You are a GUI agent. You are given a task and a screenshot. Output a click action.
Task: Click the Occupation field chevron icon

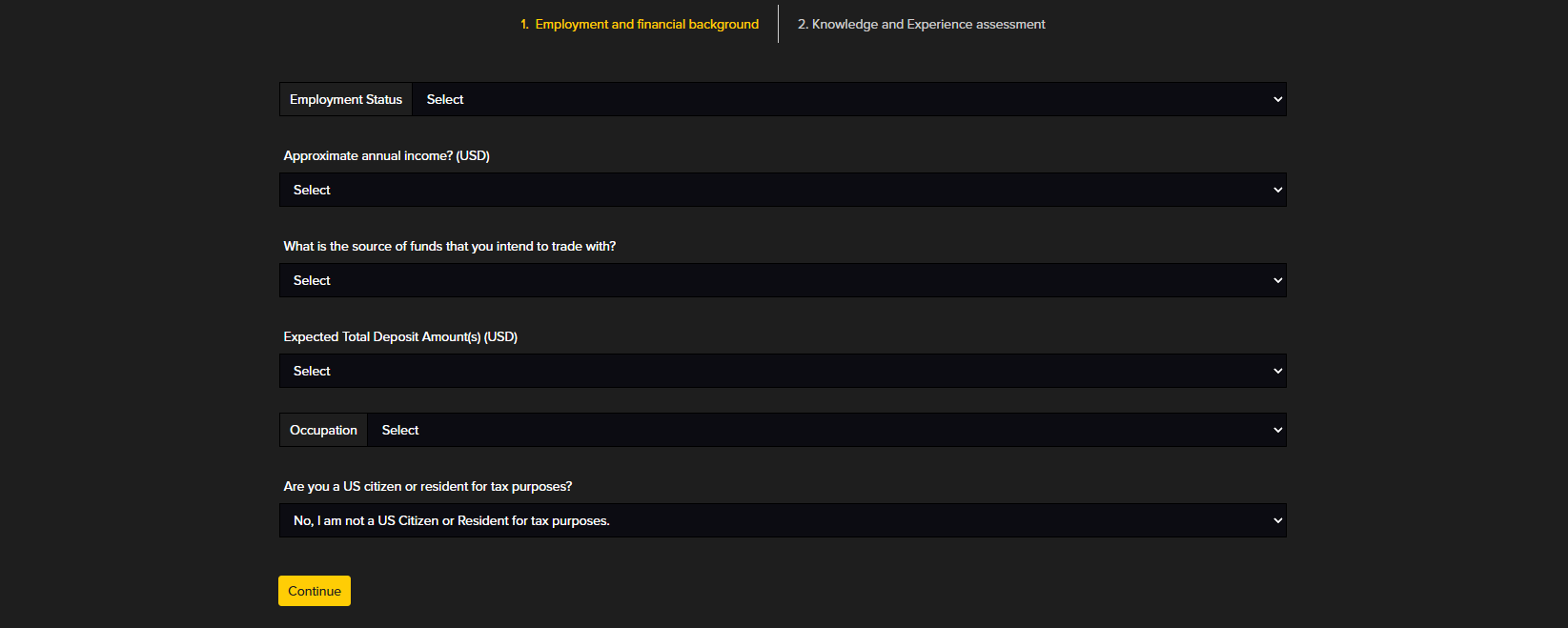coord(1277,430)
